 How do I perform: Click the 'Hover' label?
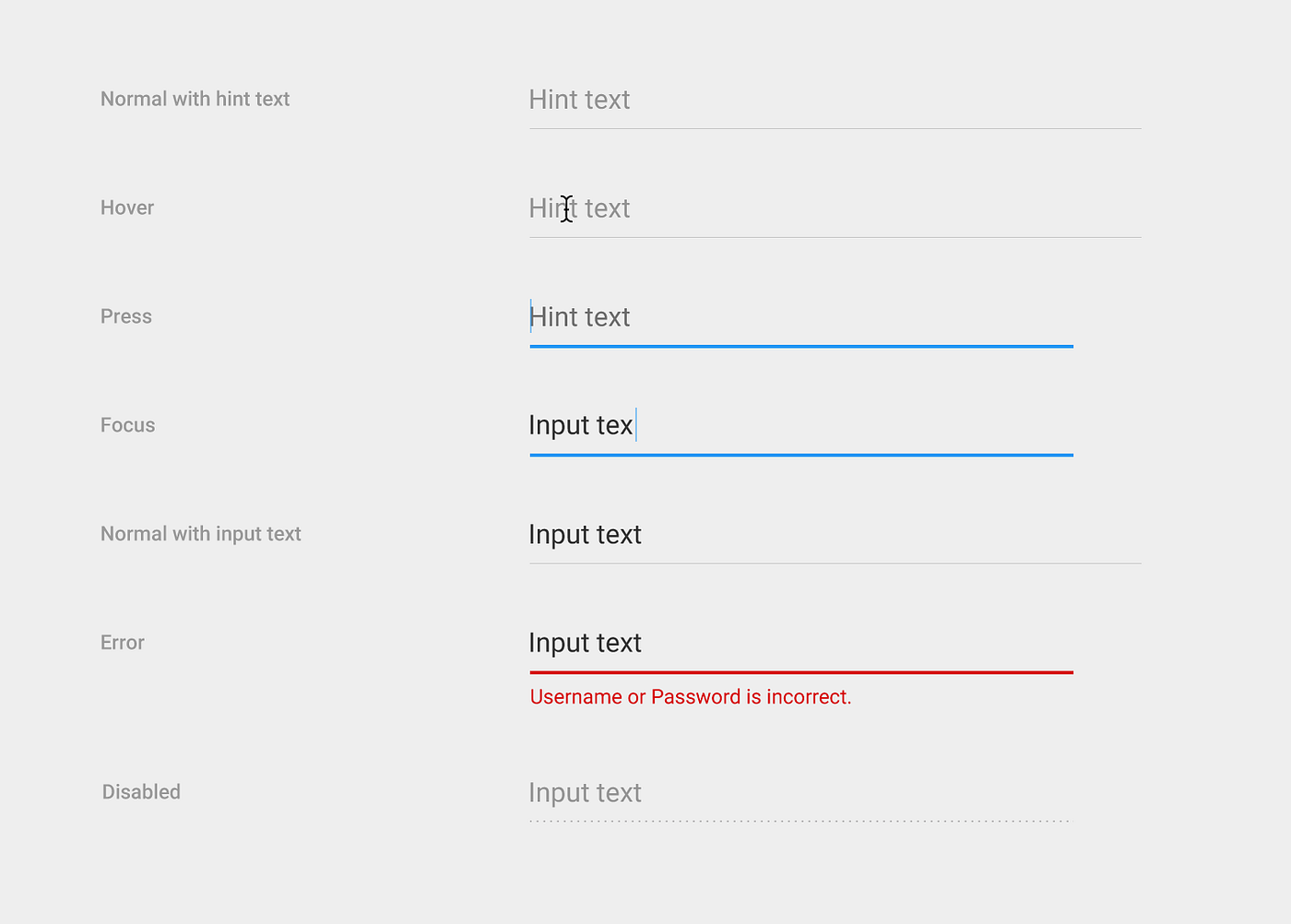(126, 207)
